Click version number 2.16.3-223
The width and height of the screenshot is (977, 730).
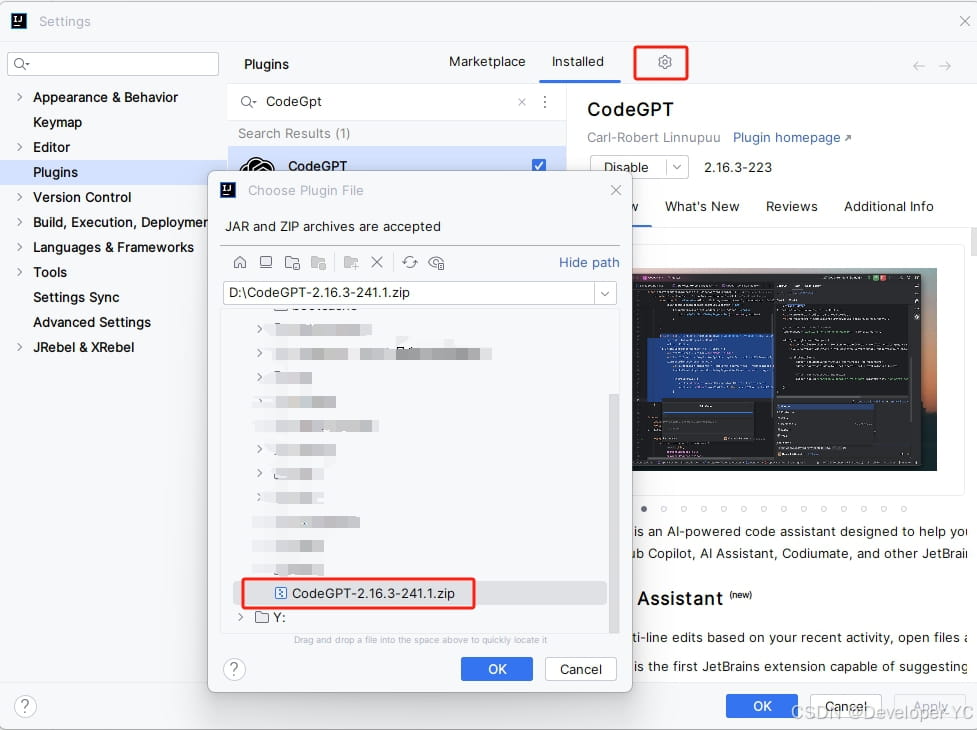(x=738, y=167)
